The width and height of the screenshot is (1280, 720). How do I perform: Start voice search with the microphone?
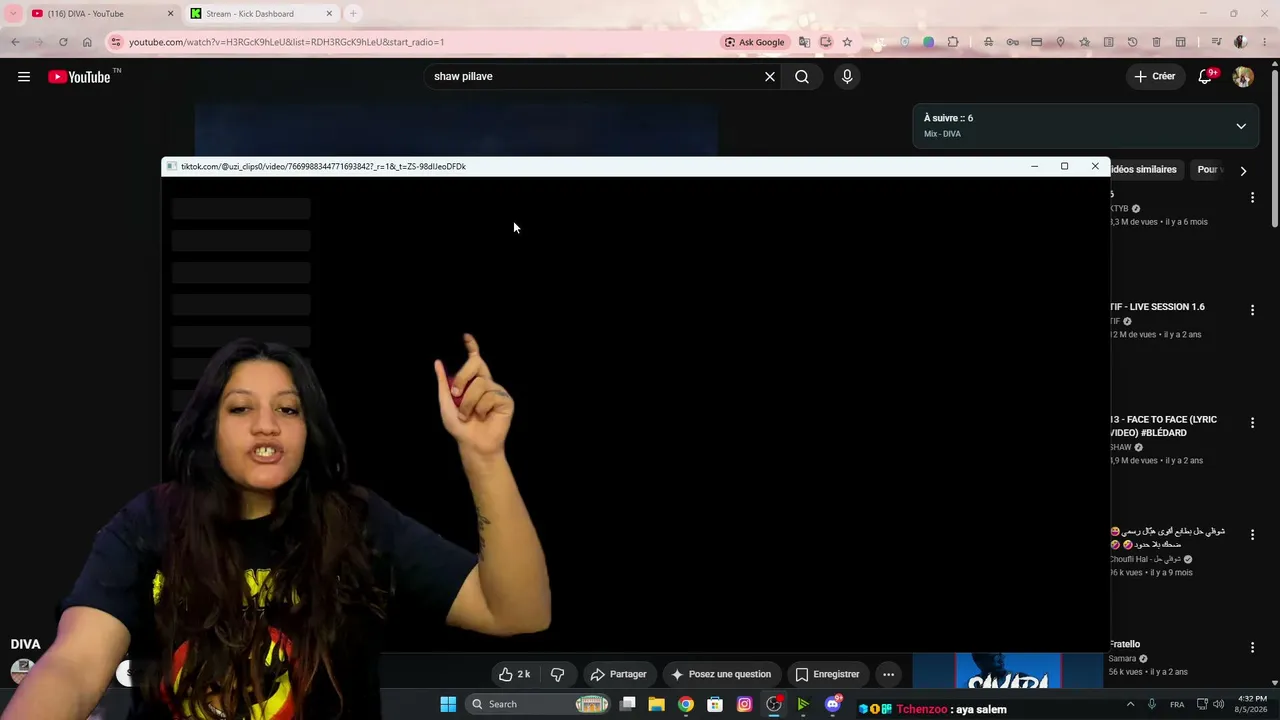[x=847, y=77]
